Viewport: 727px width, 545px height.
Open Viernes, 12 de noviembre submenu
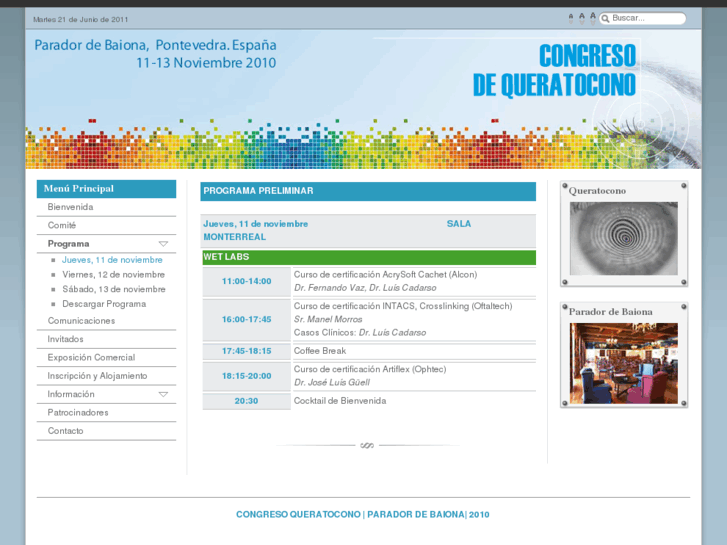point(114,275)
